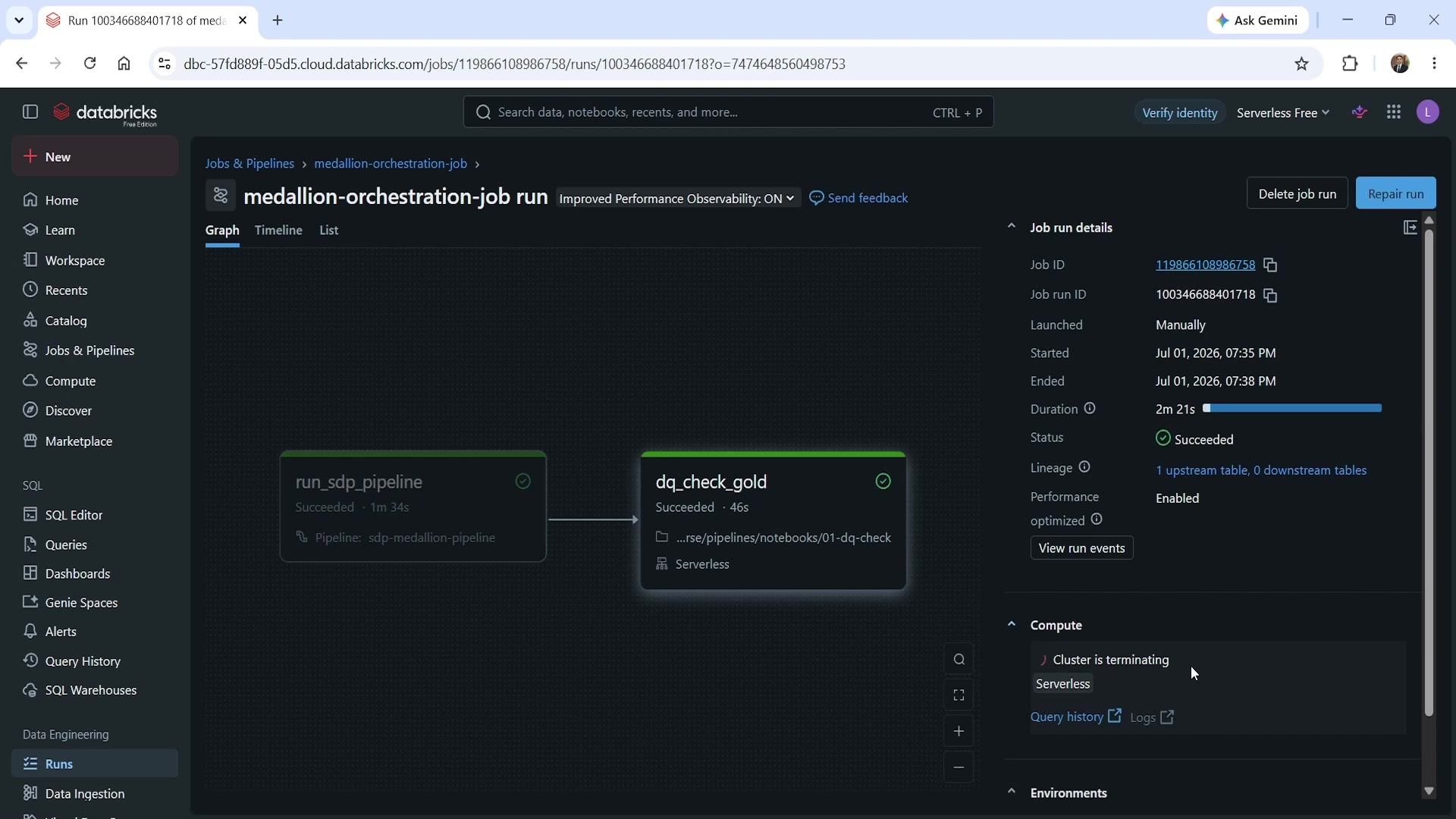Go to medallion-orchestration-job breadcrumb
The height and width of the screenshot is (819, 1456).
coord(391,164)
